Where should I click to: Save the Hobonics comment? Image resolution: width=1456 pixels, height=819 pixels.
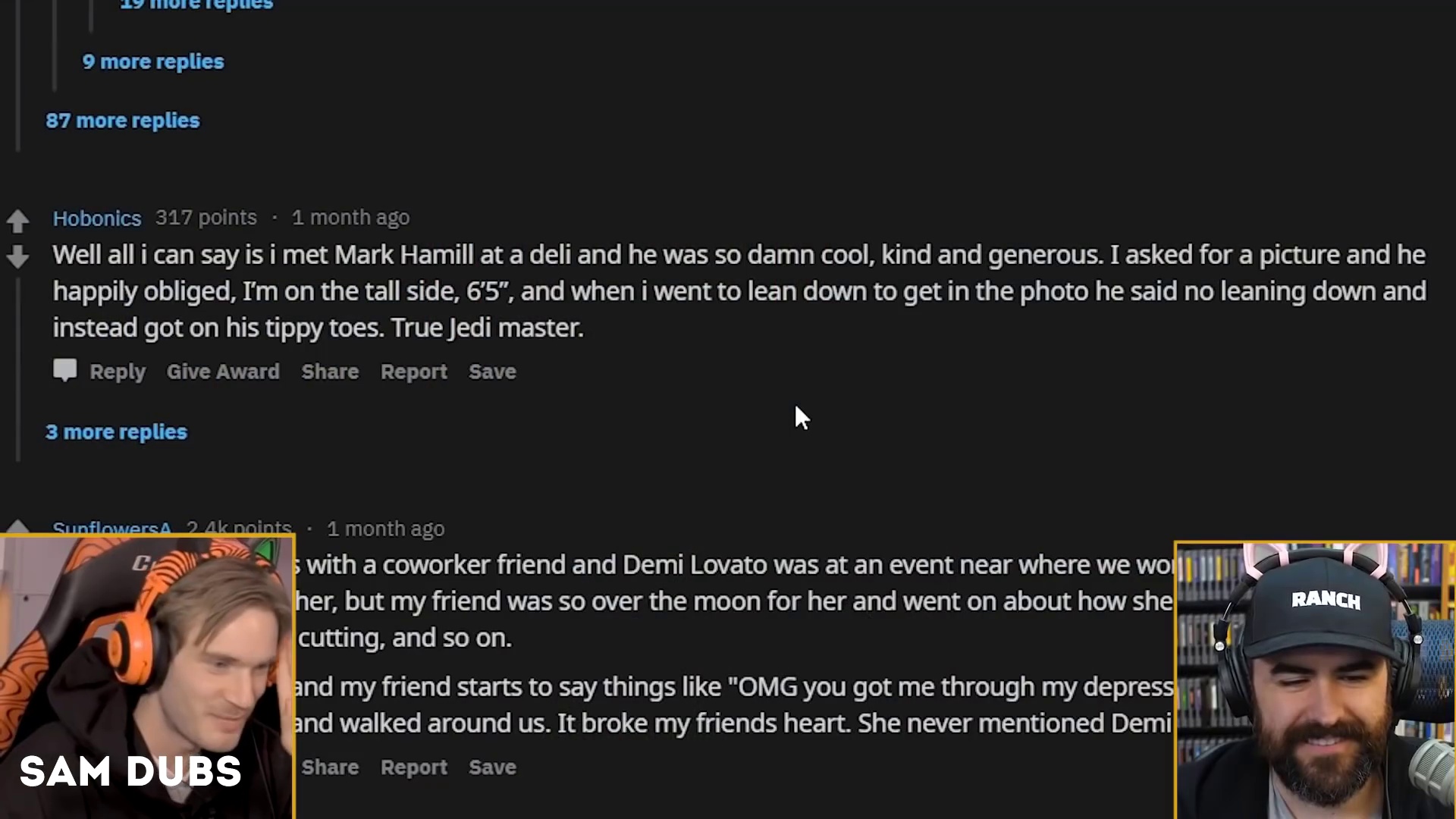[492, 372]
